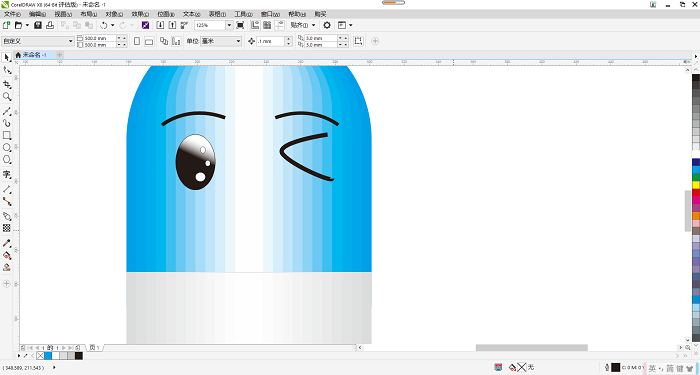Screen dimensions: 700x375
Task: Open the 视图 menu
Action: tap(63, 14)
